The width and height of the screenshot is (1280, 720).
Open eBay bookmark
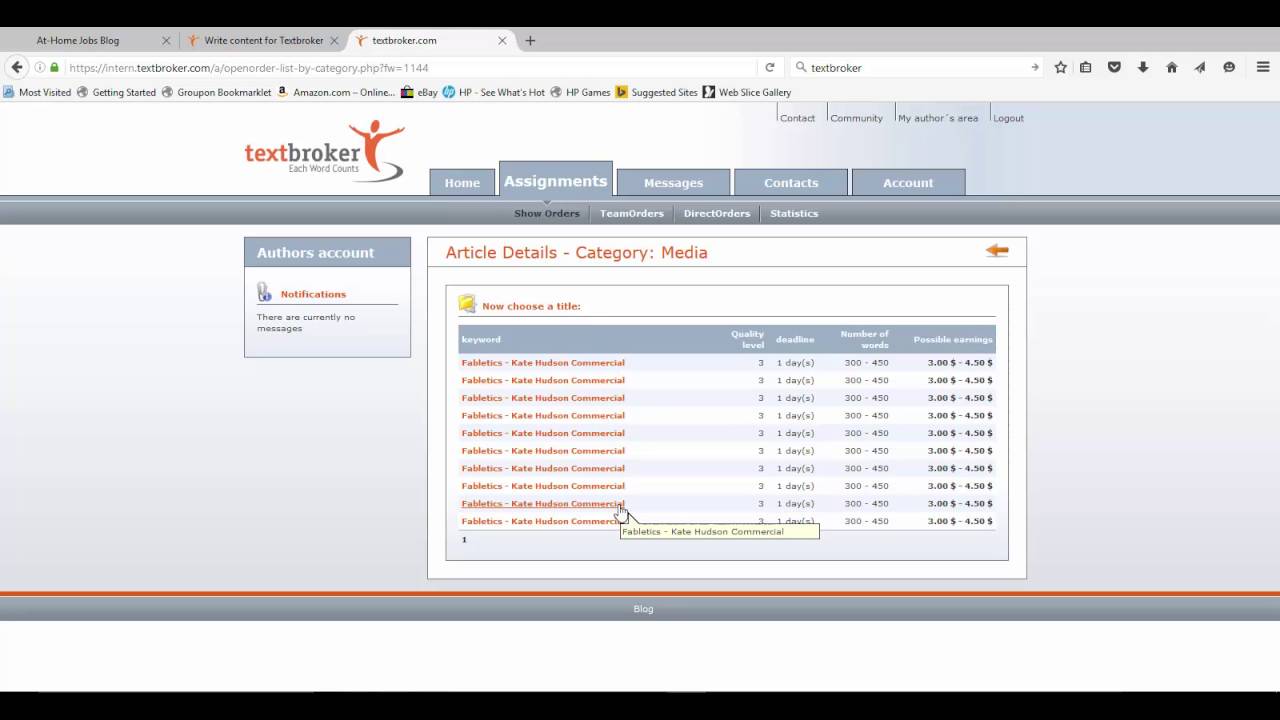click(419, 92)
